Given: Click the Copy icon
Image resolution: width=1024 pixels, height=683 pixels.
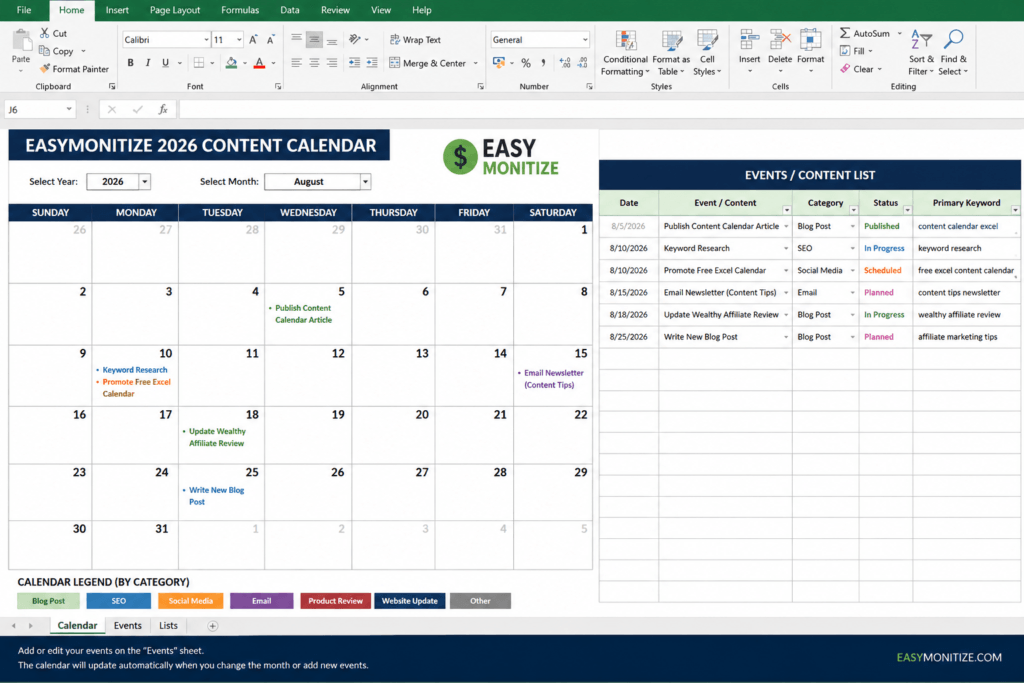Looking at the screenshot, I should point(44,50).
